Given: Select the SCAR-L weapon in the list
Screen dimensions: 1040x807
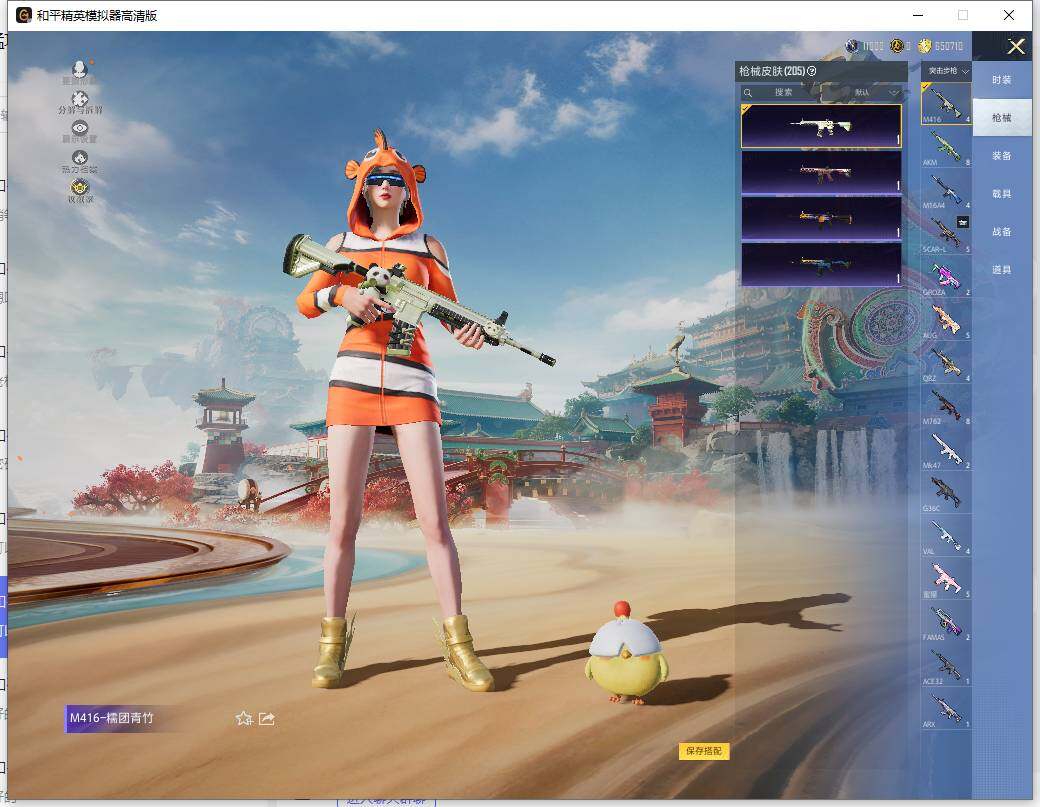Looking at the screenshot, I should tap(946, 233).
